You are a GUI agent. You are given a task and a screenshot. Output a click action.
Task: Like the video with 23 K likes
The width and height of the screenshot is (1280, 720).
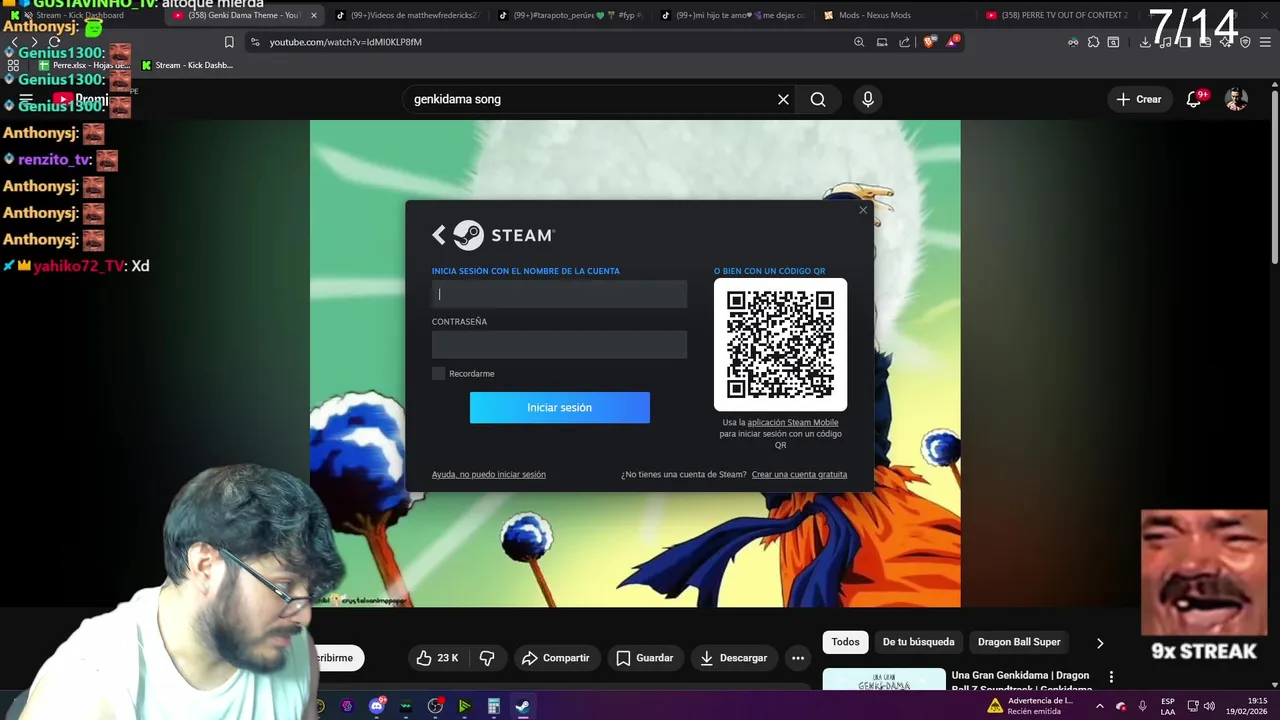(x=437, y=658)
